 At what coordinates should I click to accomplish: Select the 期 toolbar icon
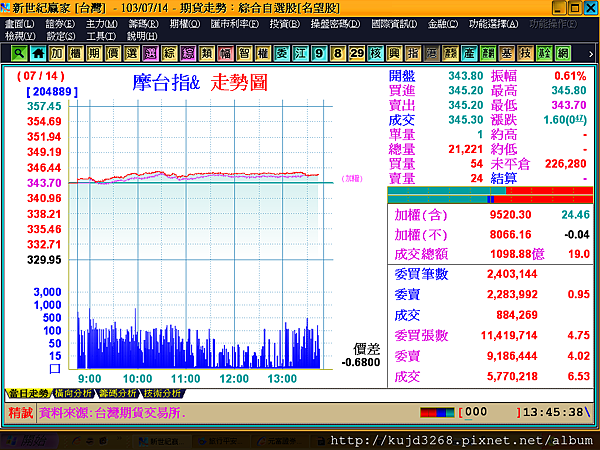point(94,53)
